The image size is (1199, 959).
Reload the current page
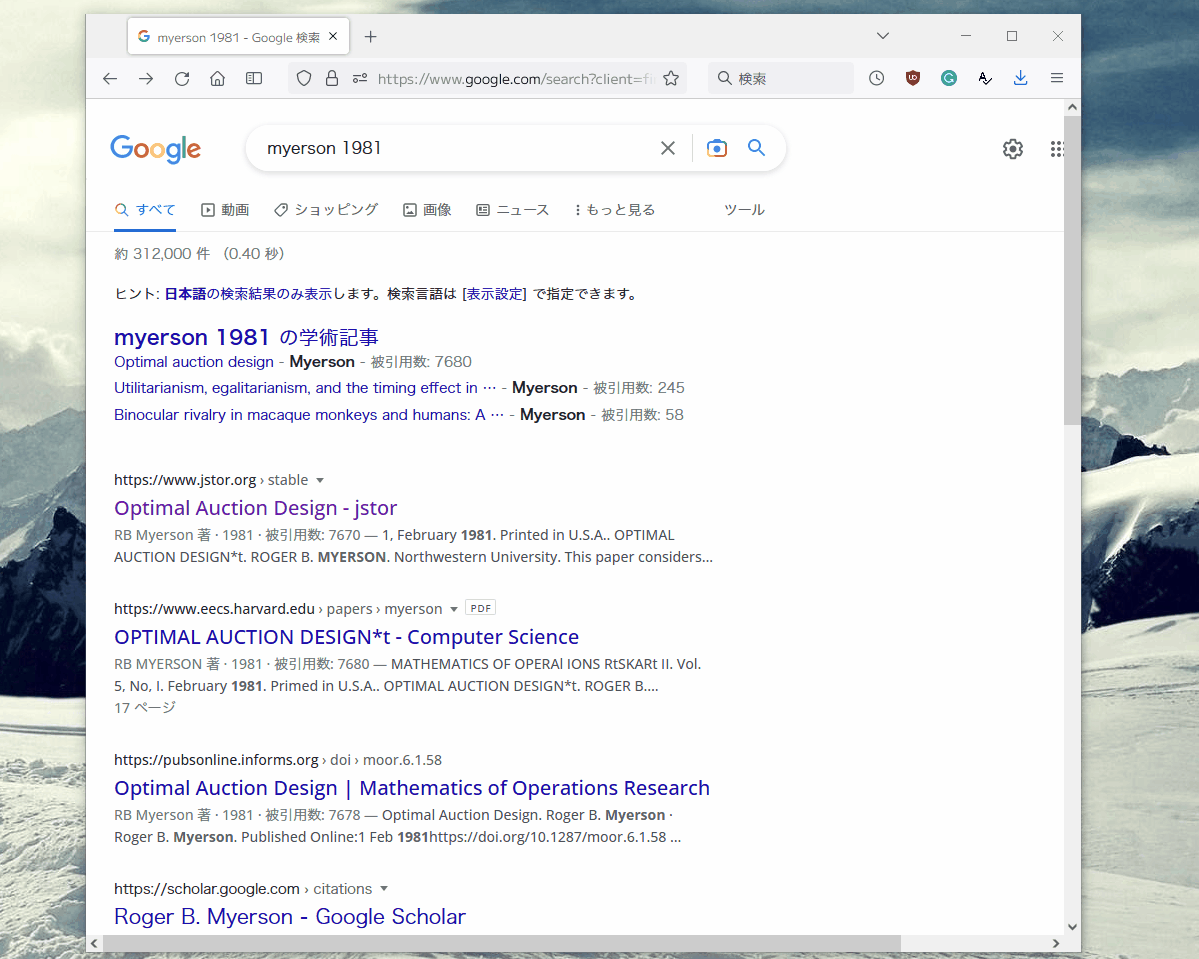click(x=182, y=79)
